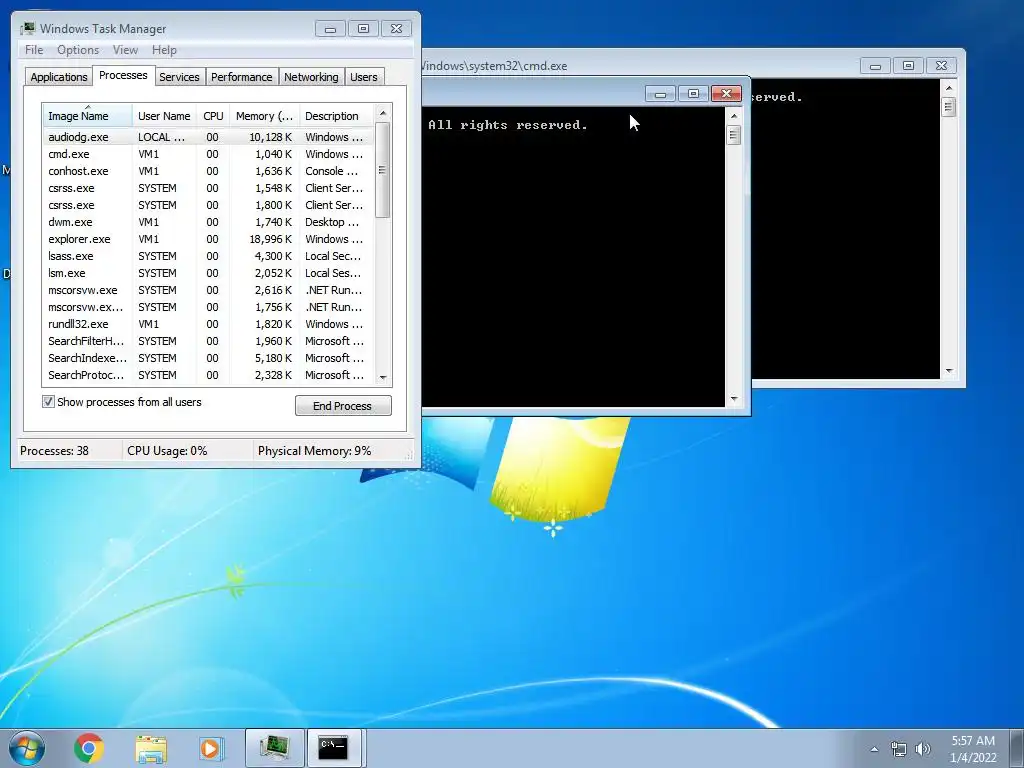Switch to the Performance tab

(x=242, y=77)
